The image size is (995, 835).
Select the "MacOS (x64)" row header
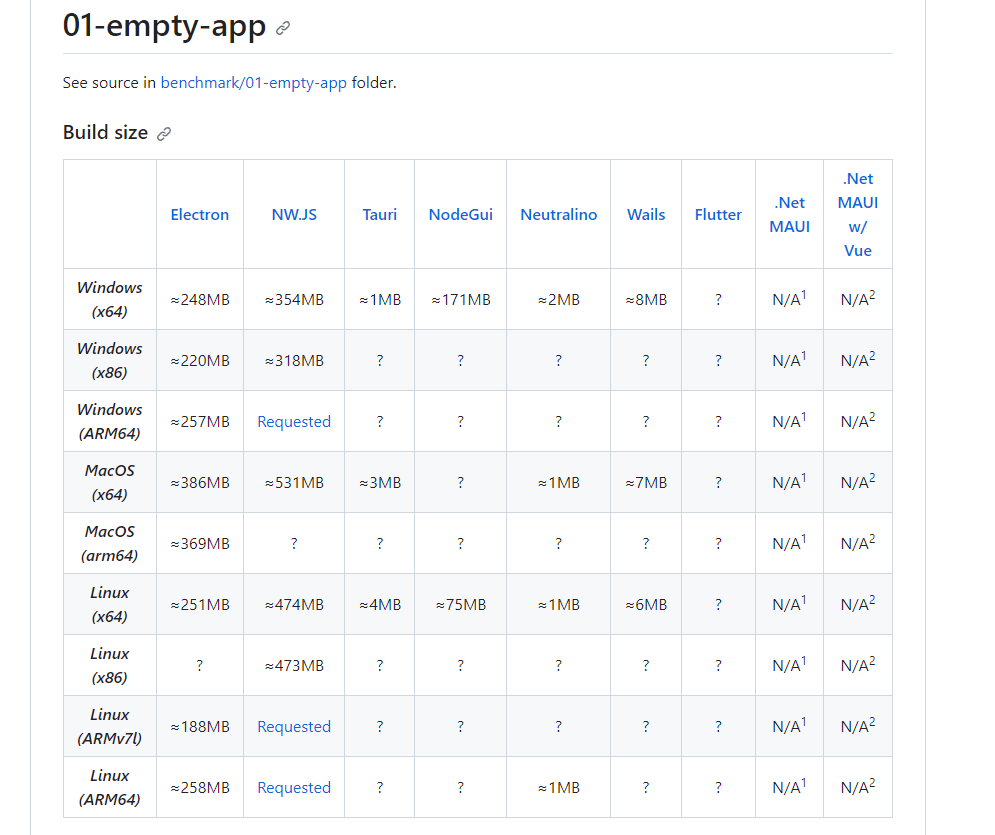pyautogui.click(x=110, y=483)
